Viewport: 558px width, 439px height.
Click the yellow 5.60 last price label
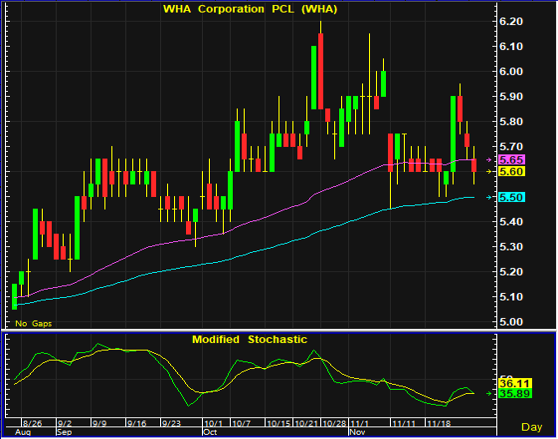[x=512, y=171]
